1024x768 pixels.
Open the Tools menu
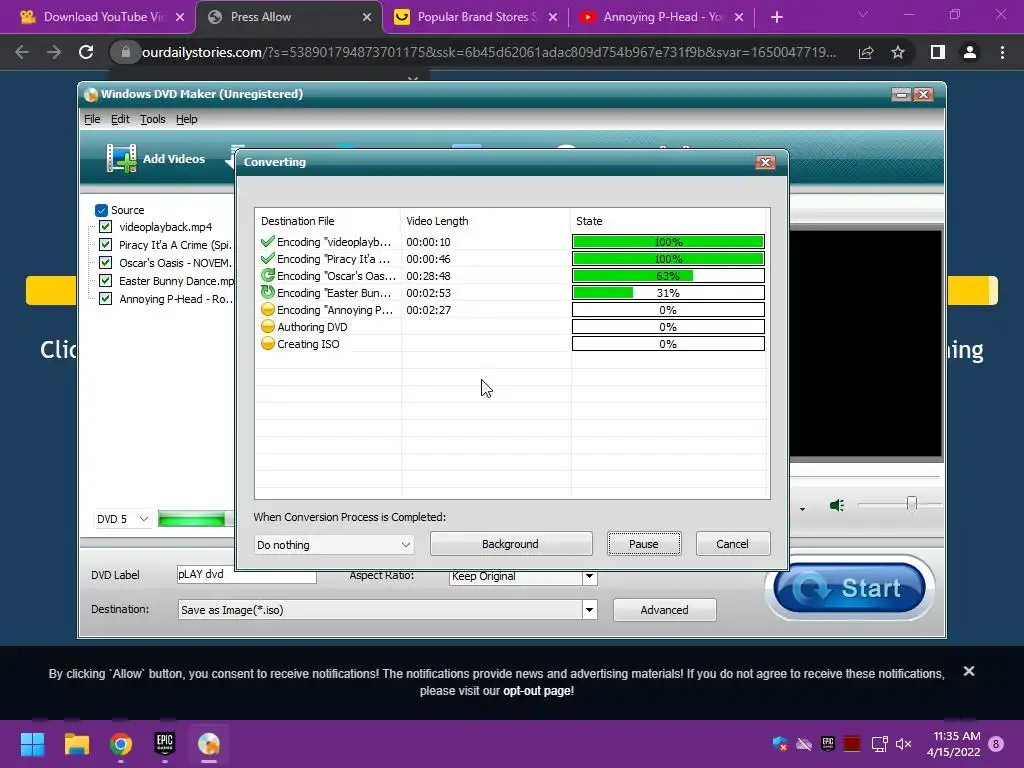pyautogui.click(x=153, y=119)
